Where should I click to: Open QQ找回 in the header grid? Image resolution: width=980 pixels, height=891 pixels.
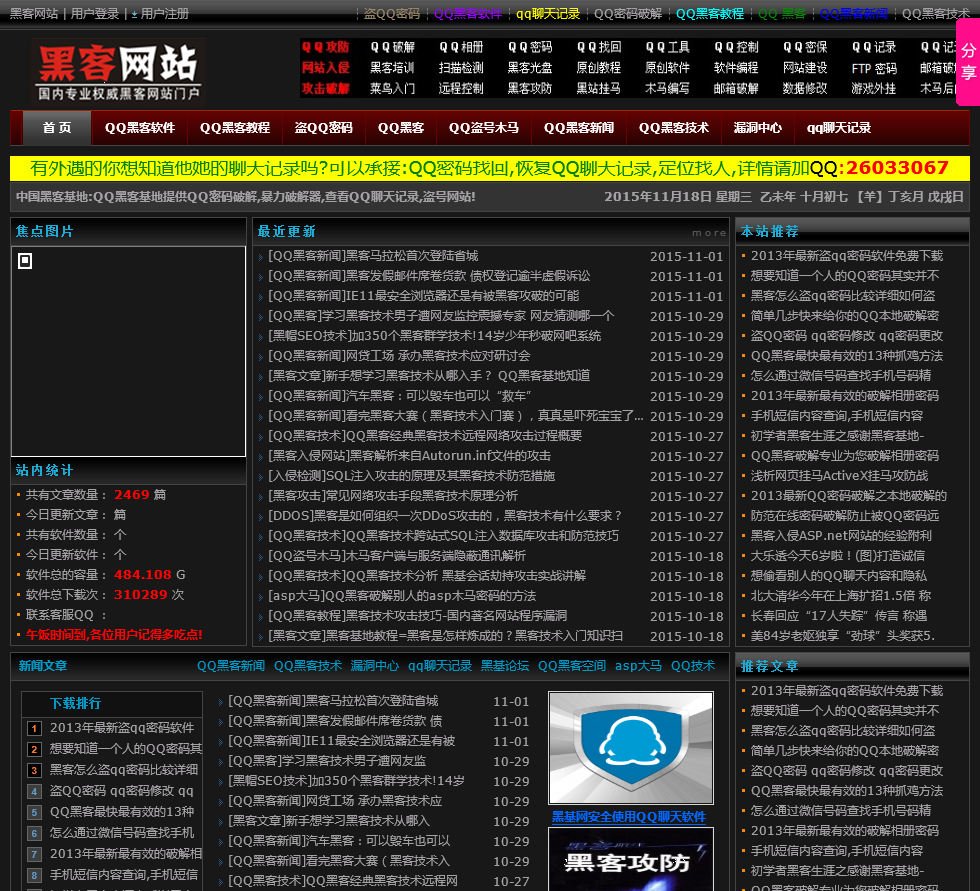[599, 47]
